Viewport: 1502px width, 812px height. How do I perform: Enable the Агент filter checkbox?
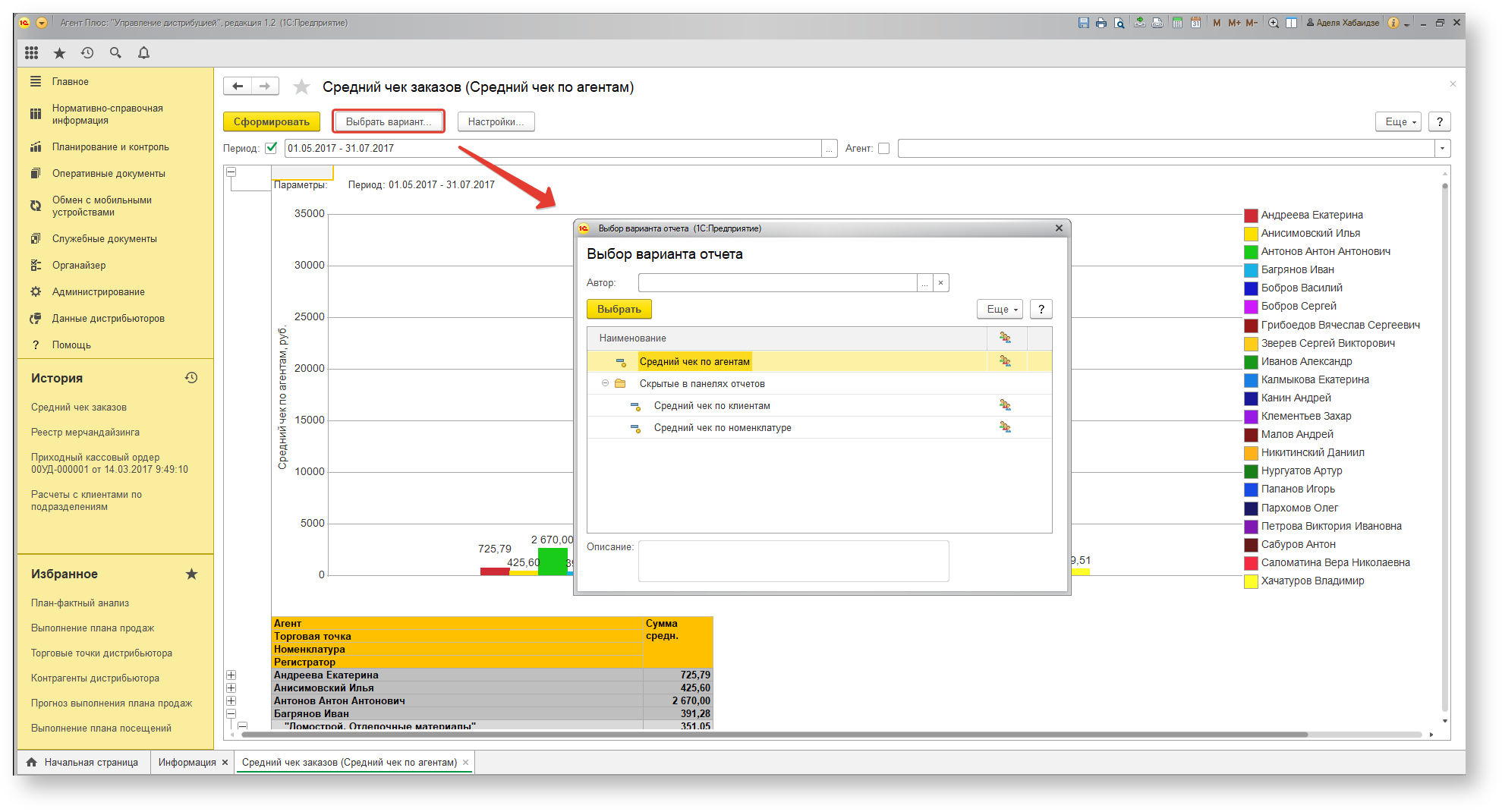pos(883,148)
